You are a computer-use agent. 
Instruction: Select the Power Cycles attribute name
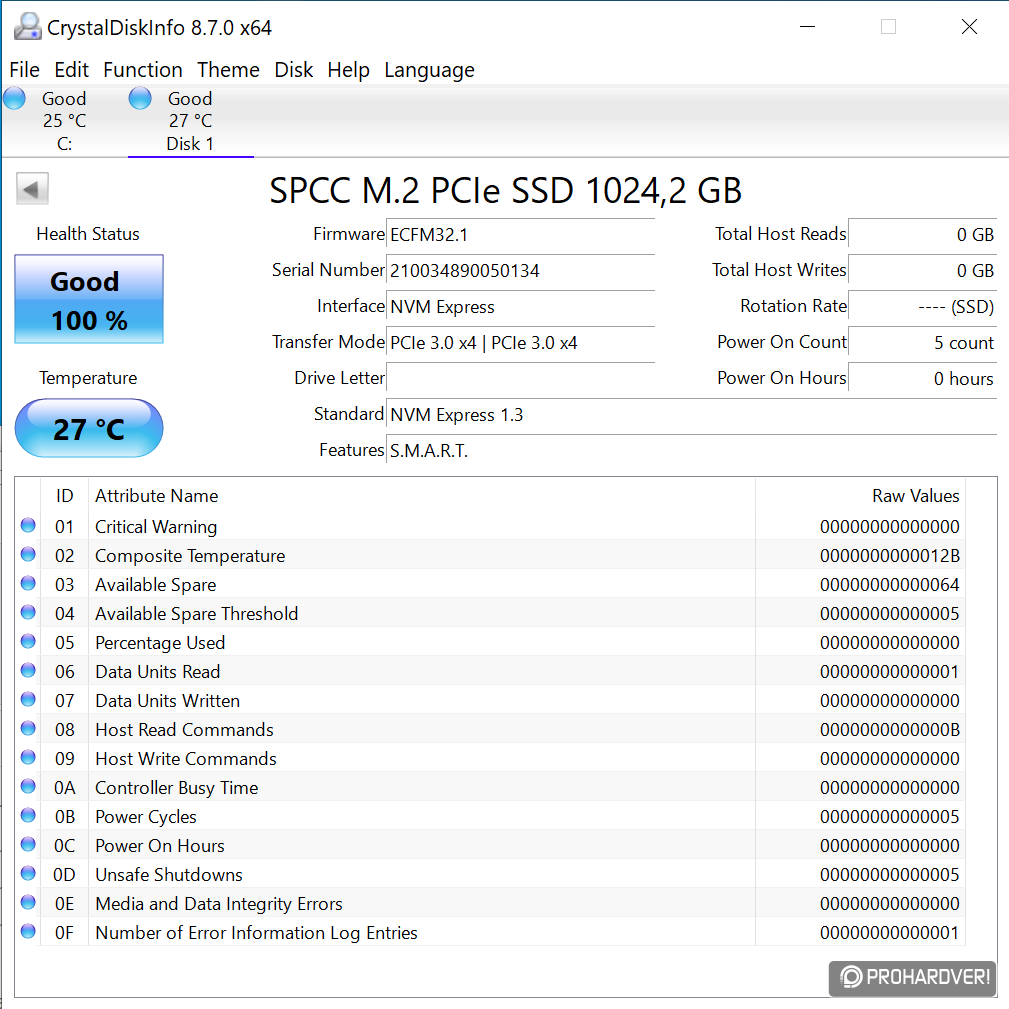click(x=145, y=816)
